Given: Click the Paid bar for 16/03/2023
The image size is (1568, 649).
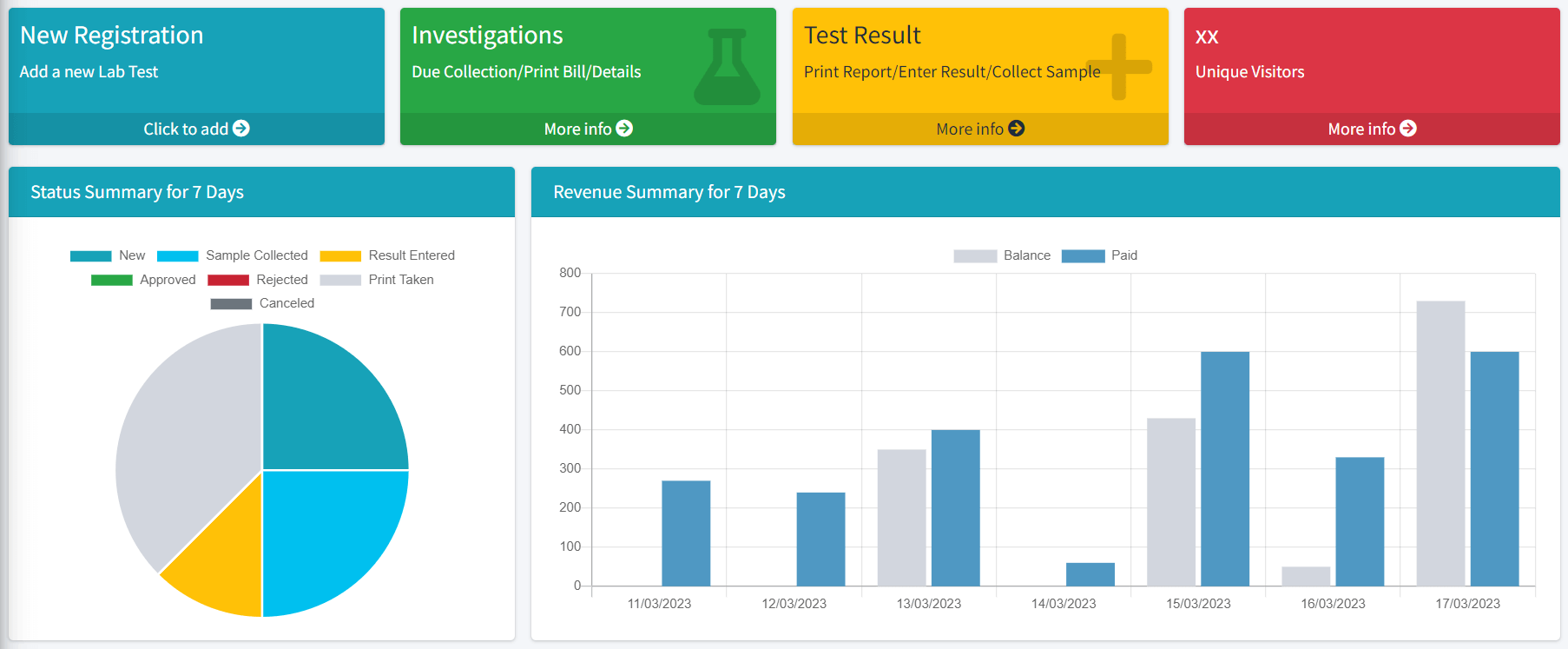Looking at the screenshot, I should 1360,521.
